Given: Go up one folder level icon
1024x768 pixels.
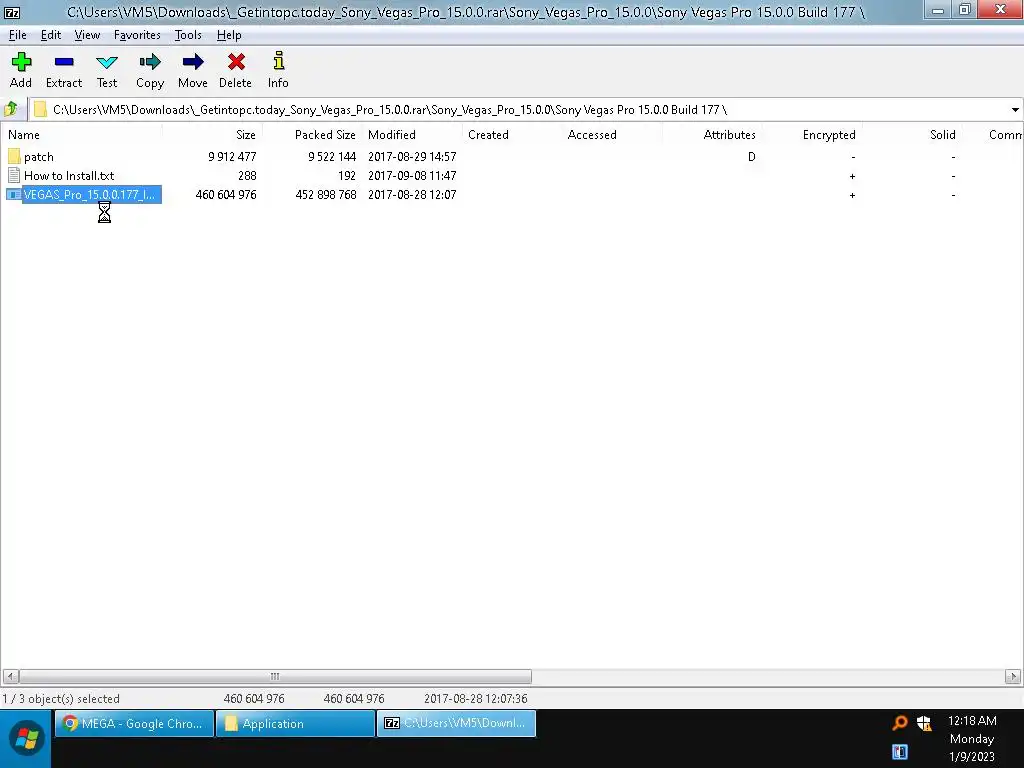Looking at the screenshot, I should coord(11,109).
